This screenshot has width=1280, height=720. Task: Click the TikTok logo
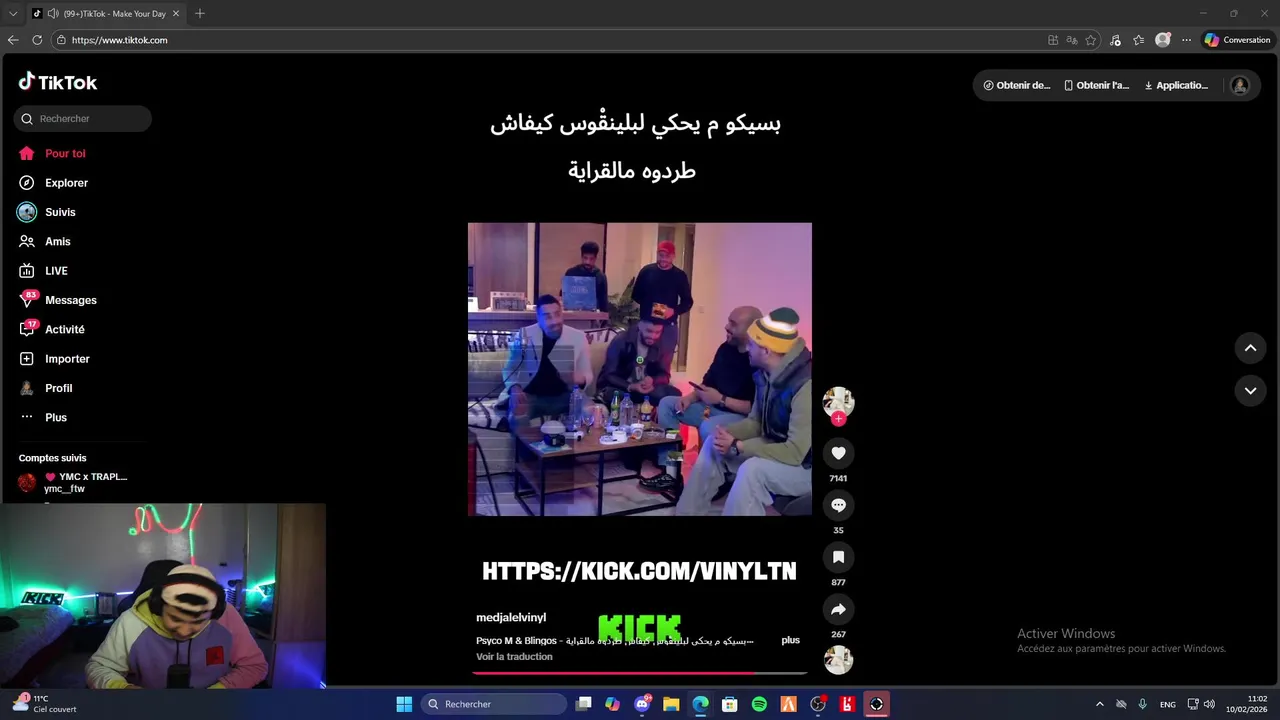tap(57, 82)
